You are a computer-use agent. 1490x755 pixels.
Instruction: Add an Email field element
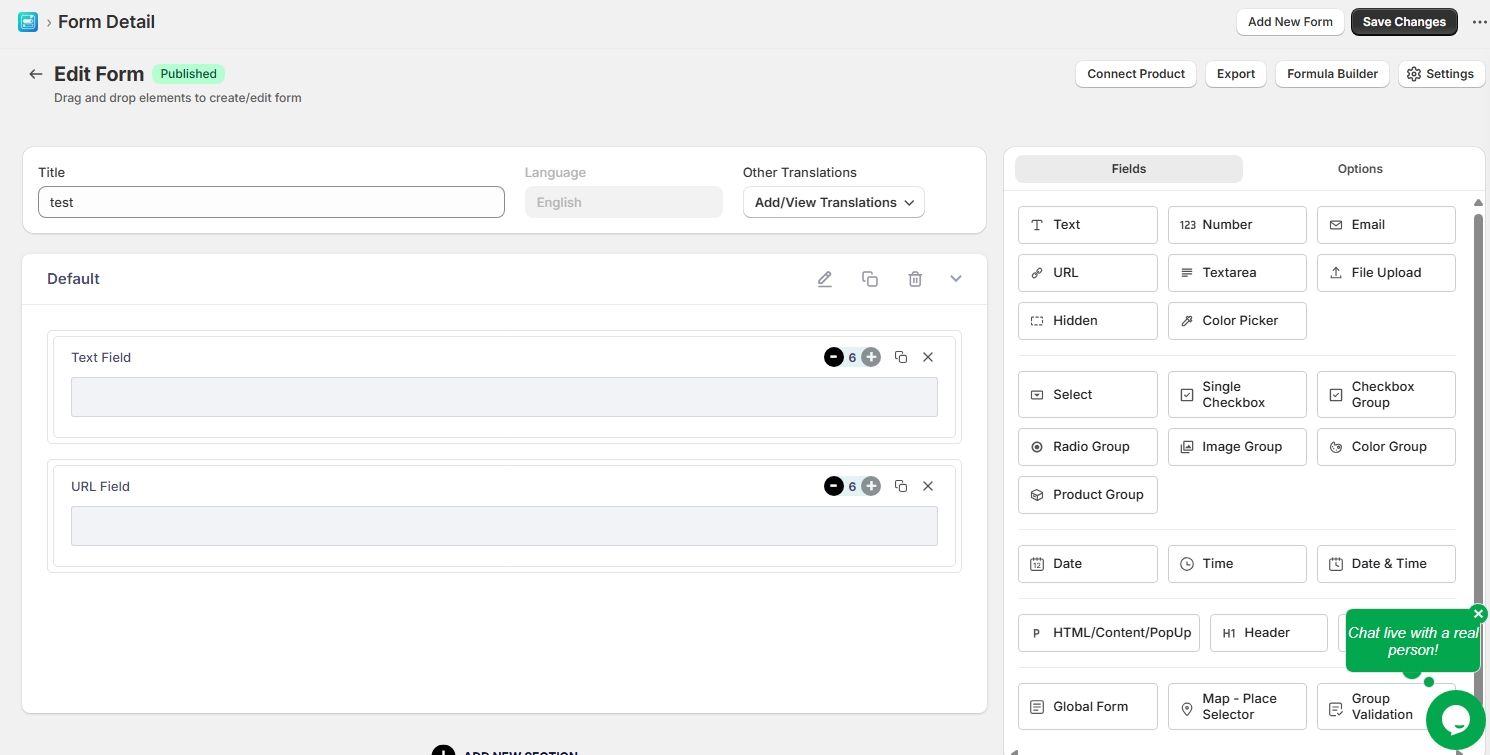click(x=1386, y=225)
